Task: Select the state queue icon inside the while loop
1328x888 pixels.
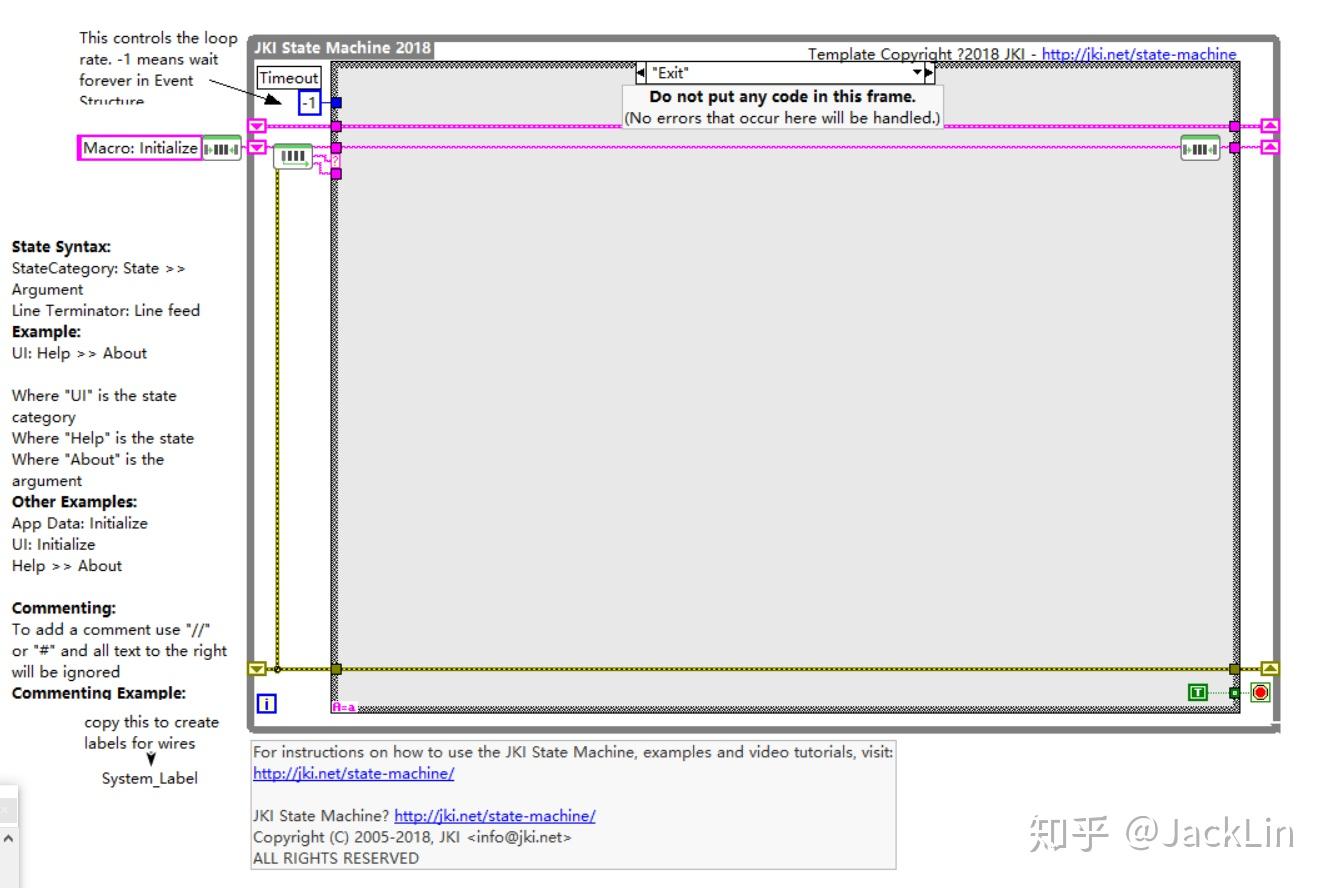Action: (293, 156)
